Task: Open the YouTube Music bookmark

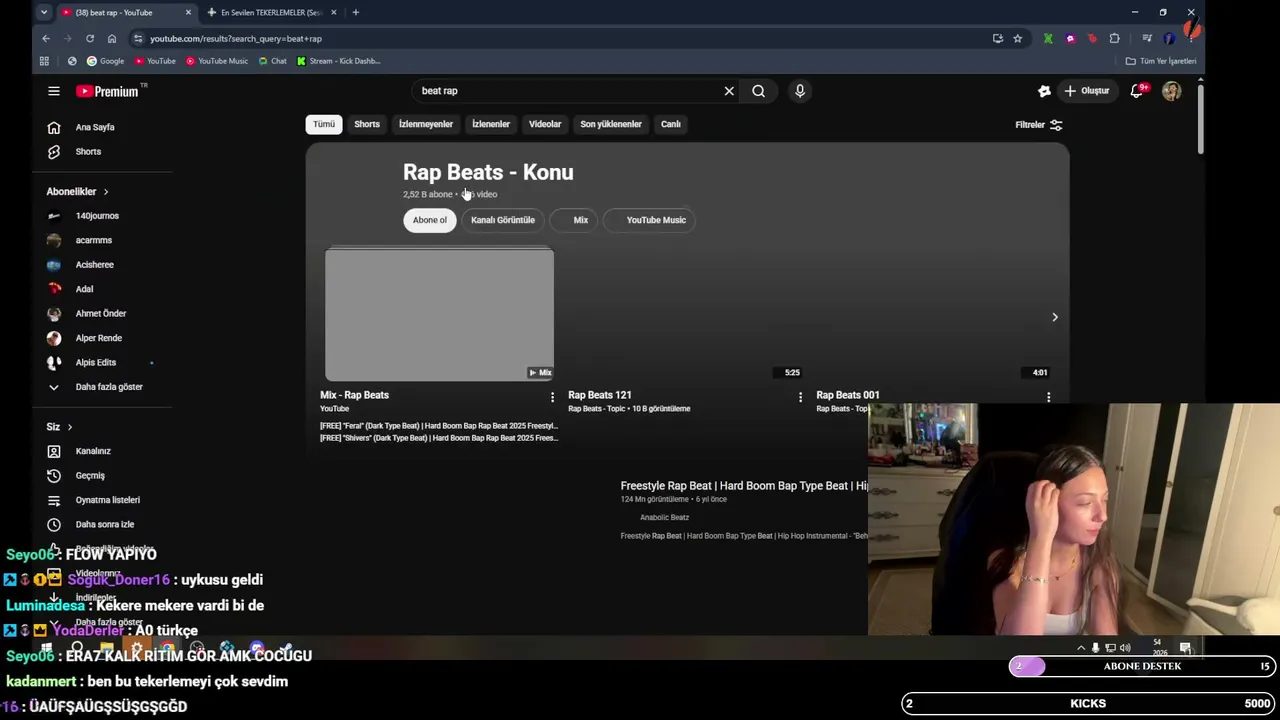Action: pyautogui.click(x=217, y=61)
